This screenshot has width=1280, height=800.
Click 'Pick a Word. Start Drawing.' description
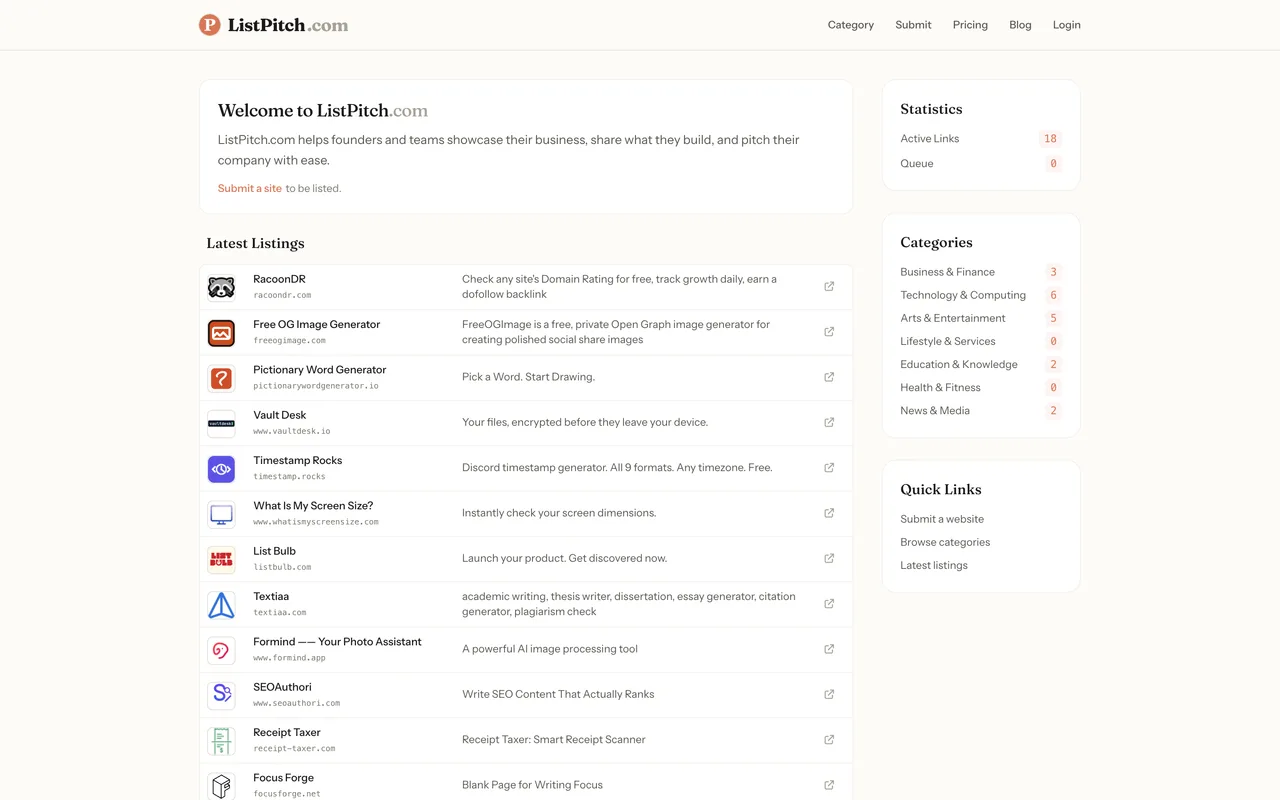pos(528,377)
